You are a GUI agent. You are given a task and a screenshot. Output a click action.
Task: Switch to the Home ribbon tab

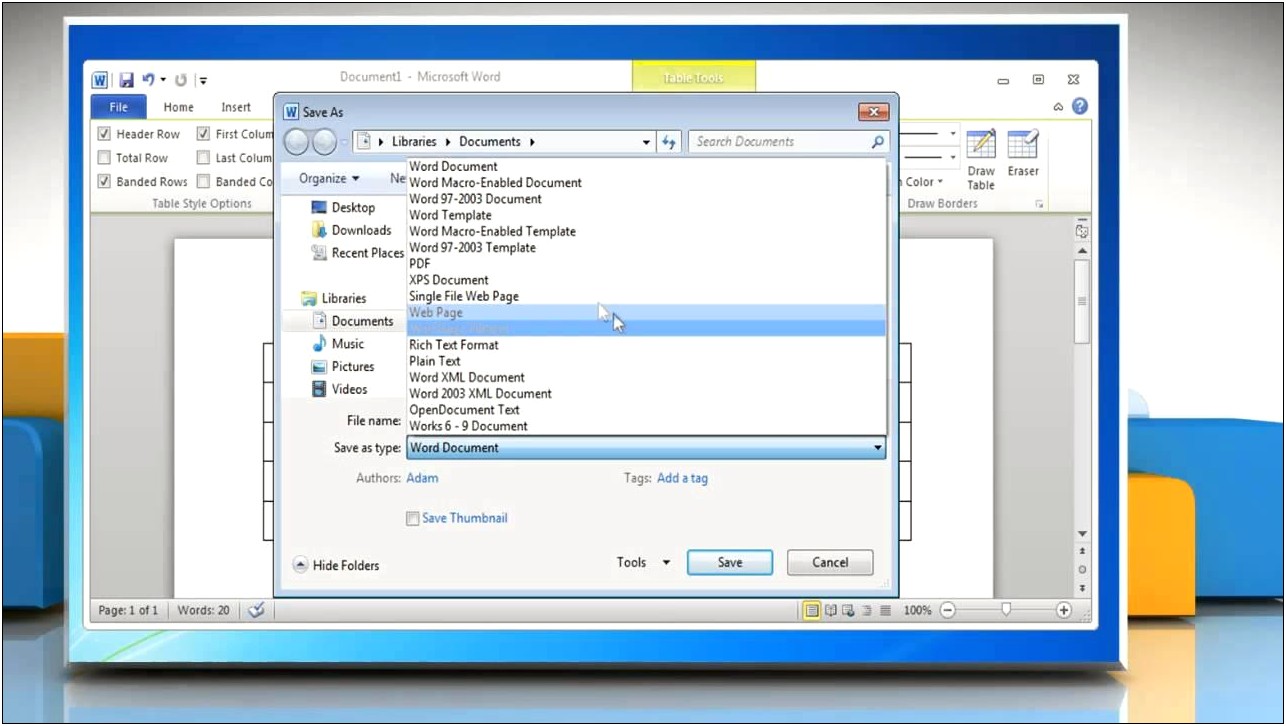pos(179,107)
